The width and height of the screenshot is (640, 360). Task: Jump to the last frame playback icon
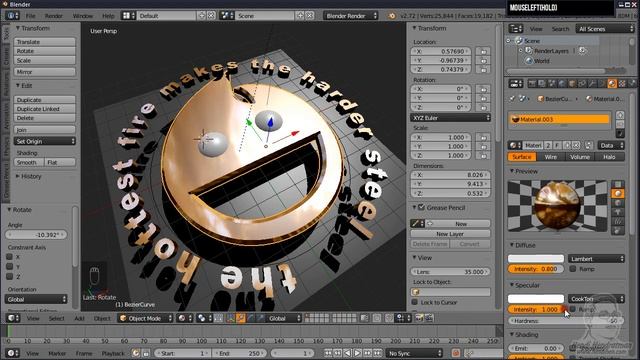(378, 353)
